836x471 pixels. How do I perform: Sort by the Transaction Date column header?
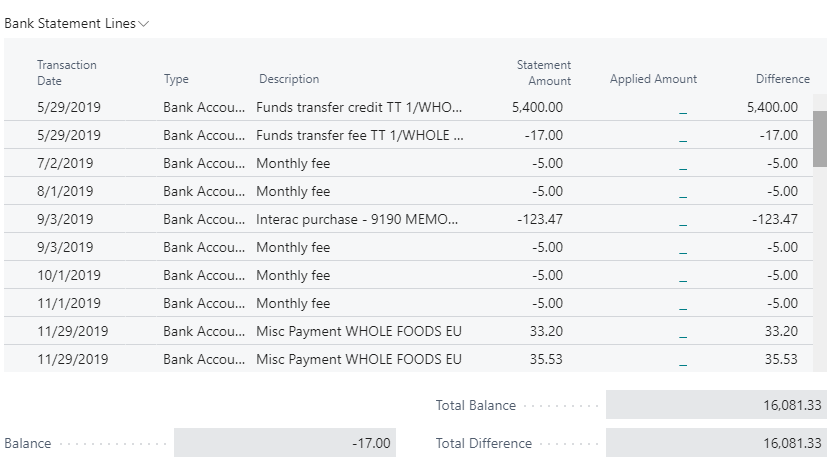click(67, 73)
